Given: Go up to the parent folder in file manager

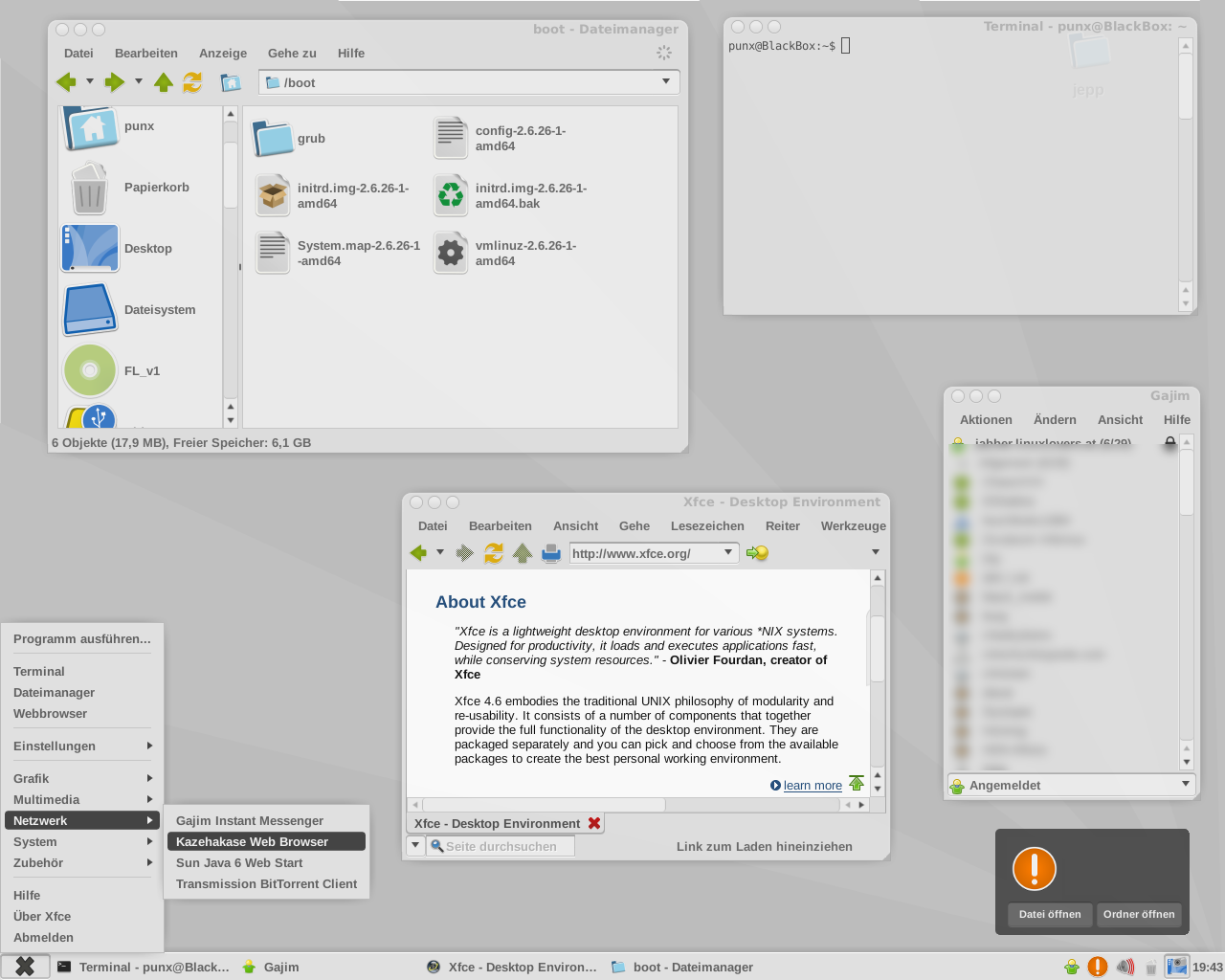Looking at the screenshot, I should [x=164, y=82].
